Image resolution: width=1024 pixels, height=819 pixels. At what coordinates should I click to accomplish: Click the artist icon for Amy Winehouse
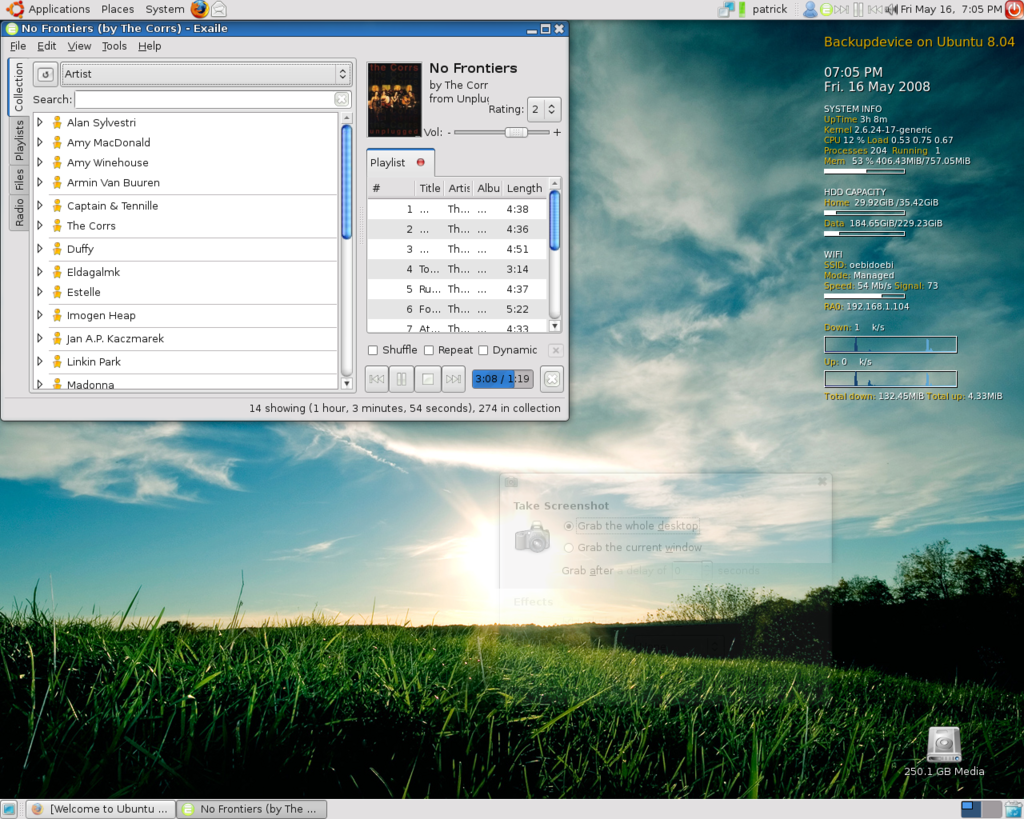click(57, 163)
